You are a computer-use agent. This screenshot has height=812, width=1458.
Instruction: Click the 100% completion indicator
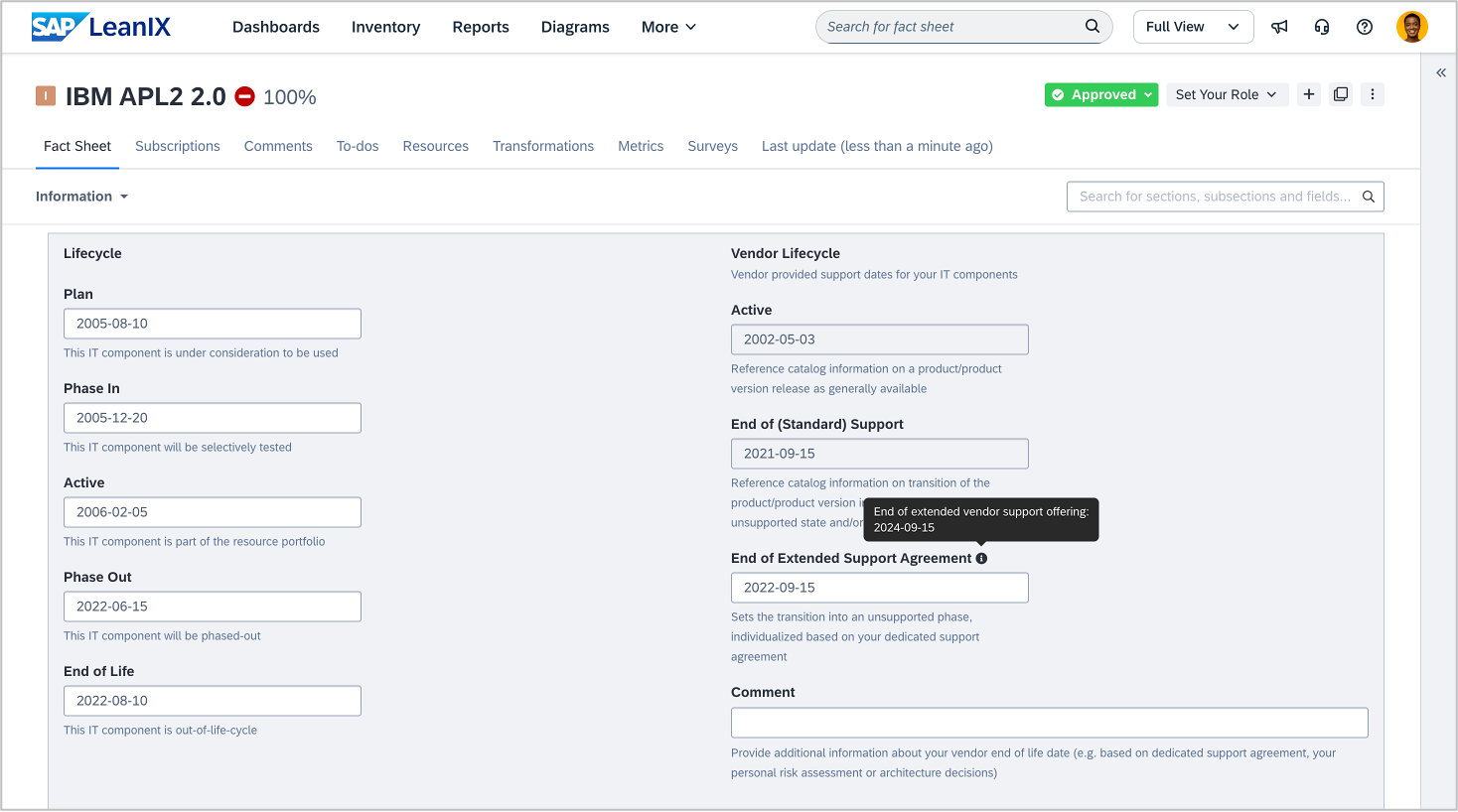click(x=290, y=97)
